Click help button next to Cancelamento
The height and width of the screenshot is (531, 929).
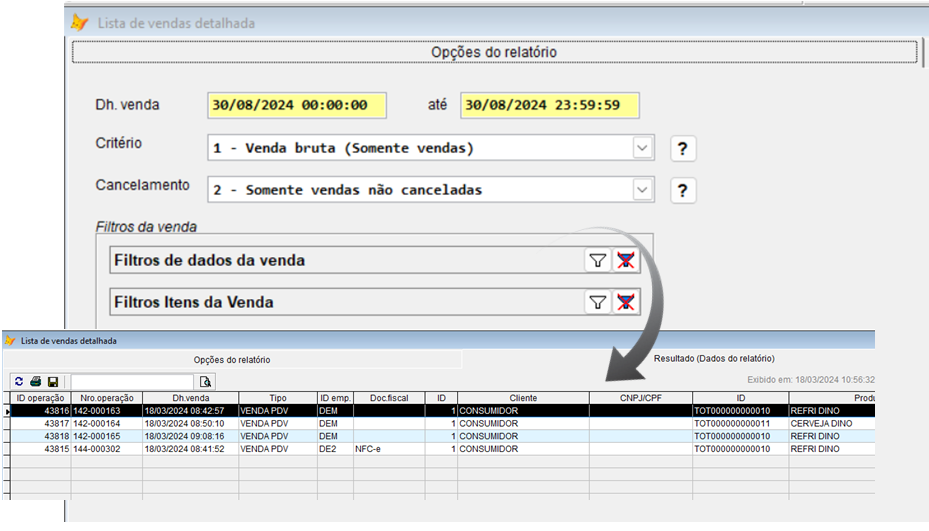pyautogui.click(x=683, y=191)
